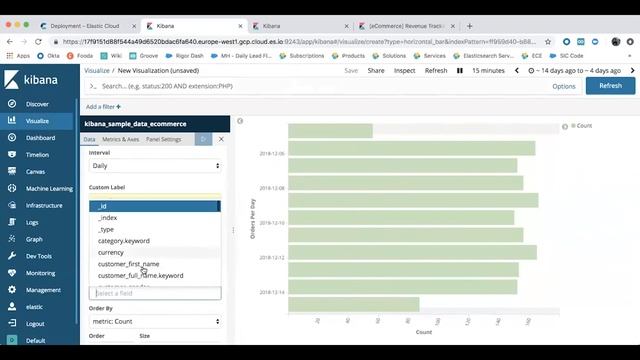Click Share in the top menu
Image resolution: width=640 pixels, height=360 pixels.
click(376, 71)
